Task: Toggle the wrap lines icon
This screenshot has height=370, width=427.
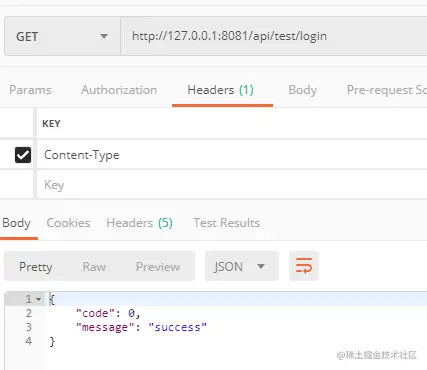Action: coord(304,266)
